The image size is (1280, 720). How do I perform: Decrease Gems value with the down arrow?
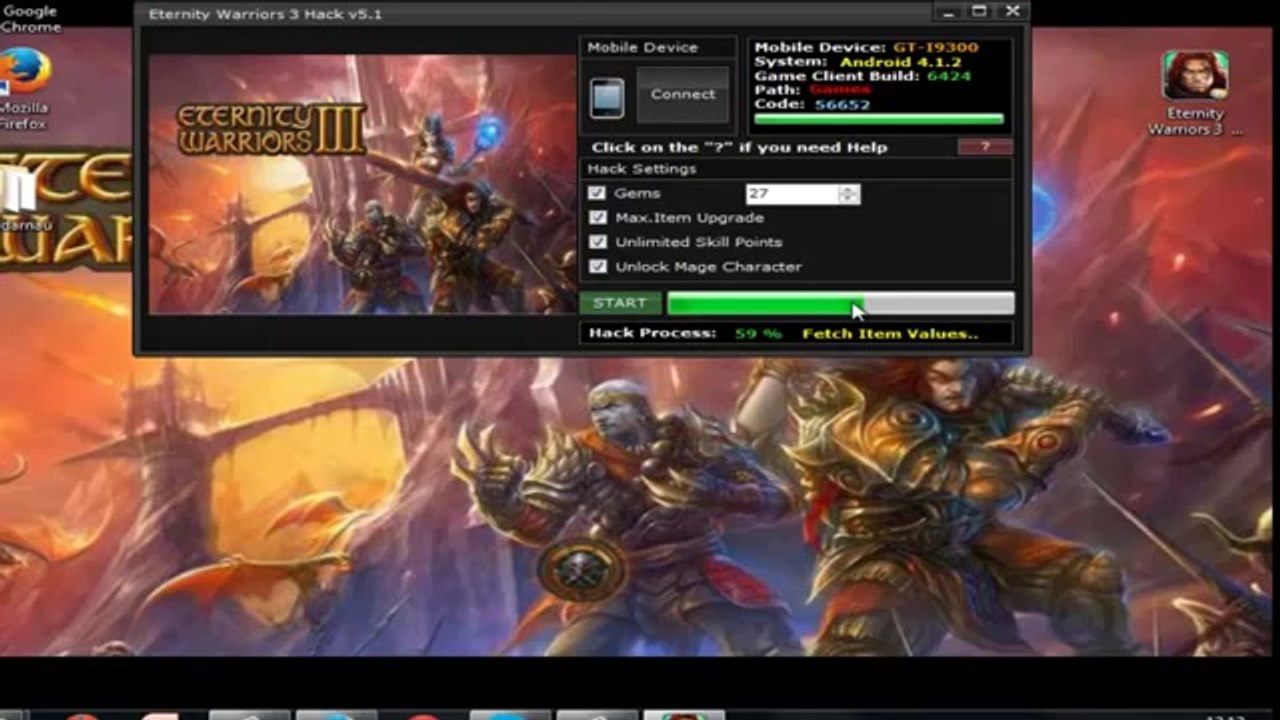point(849,199)
